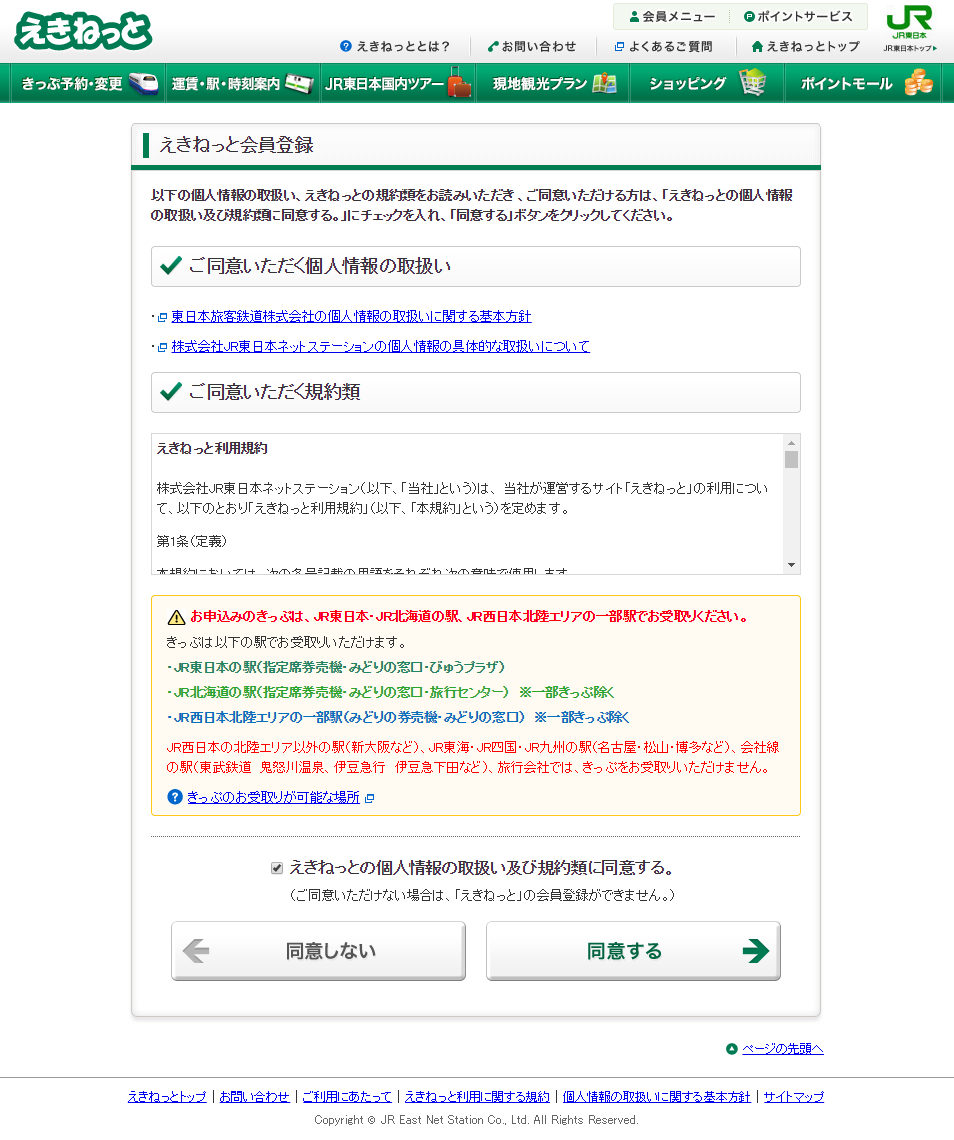This screenshot has height=1140, width=954.
Task: Open ショッピング tab
Action: click(x=707, y=84)
